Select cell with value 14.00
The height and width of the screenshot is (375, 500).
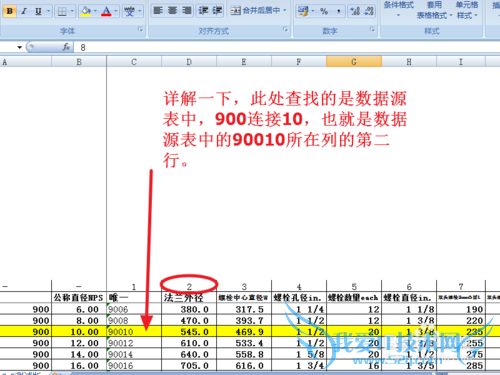tap(79, 354)
